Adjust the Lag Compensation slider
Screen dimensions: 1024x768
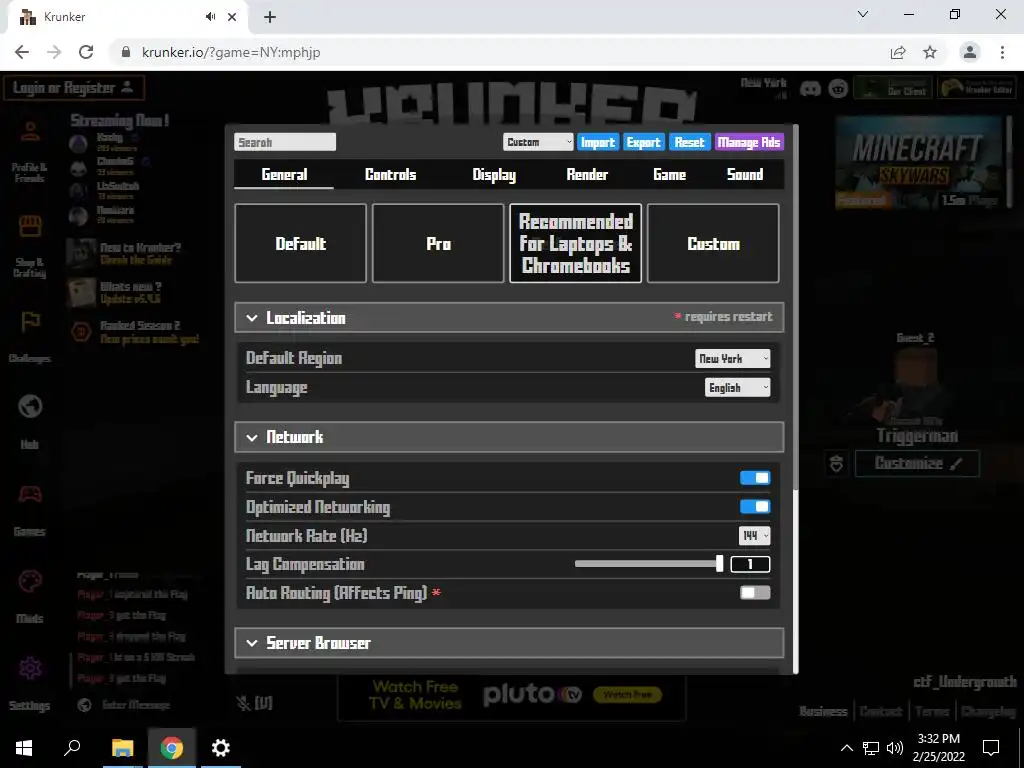click(649, 564)
